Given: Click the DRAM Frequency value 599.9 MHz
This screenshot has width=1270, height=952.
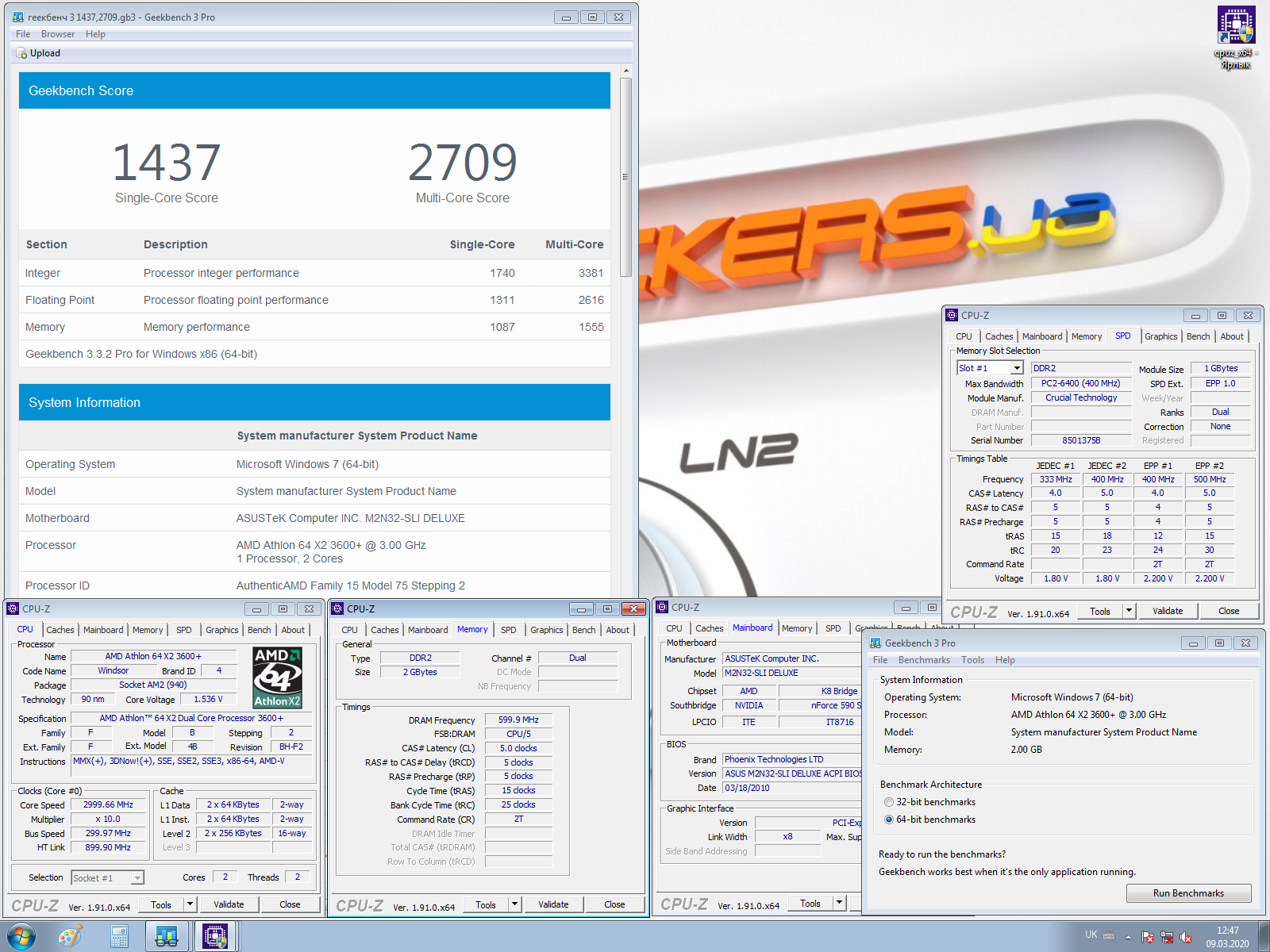Looking at the screenshot, I should click(x=518, y=720).
